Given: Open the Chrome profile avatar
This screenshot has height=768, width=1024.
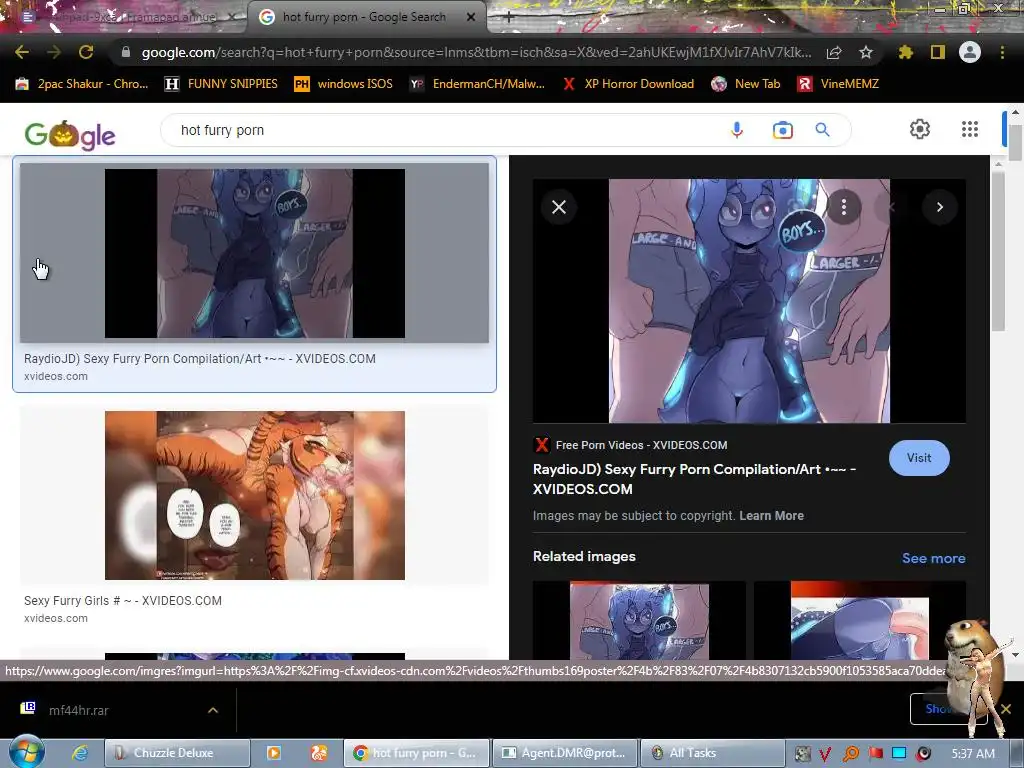Looking at the screenshot, I should point(970,52).
